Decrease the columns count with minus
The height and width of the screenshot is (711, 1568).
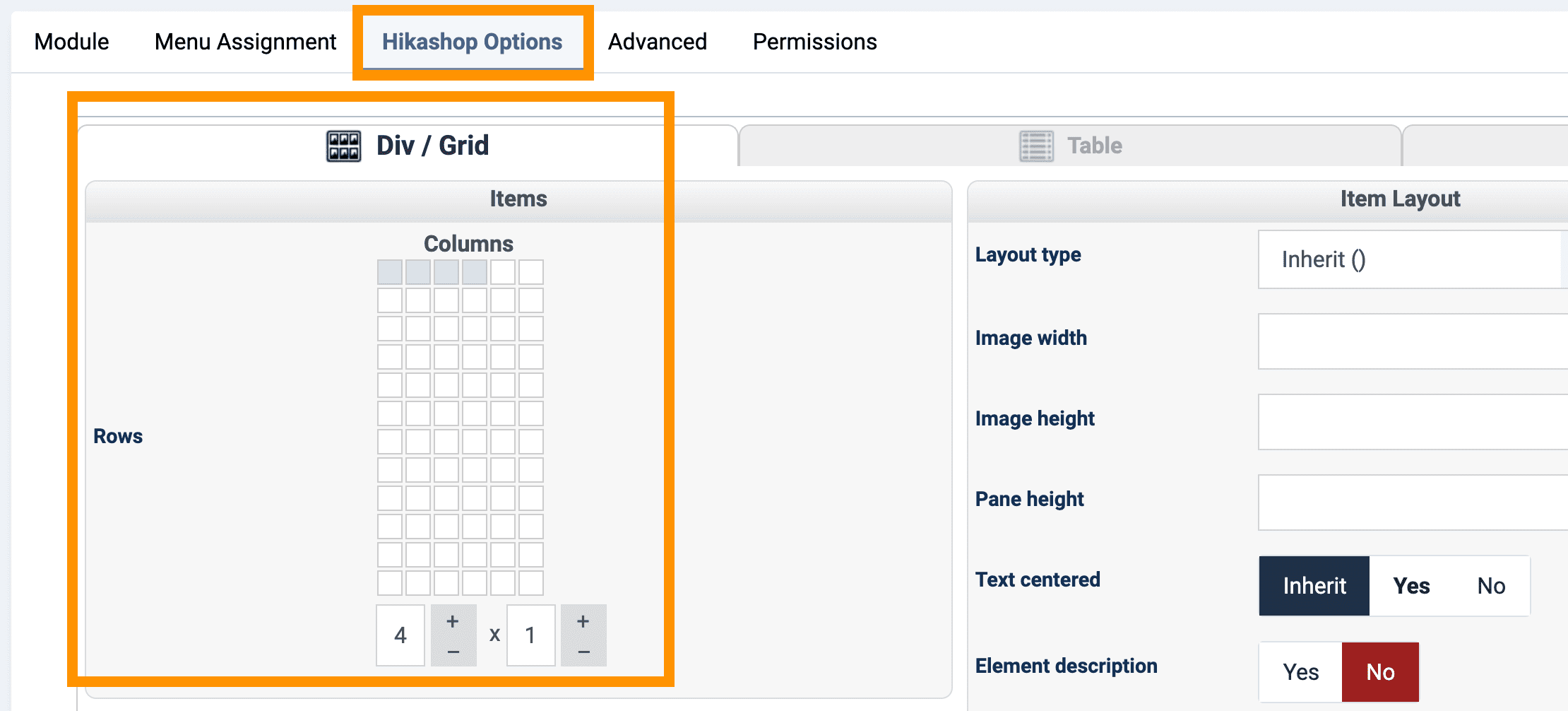pos(453,652)
